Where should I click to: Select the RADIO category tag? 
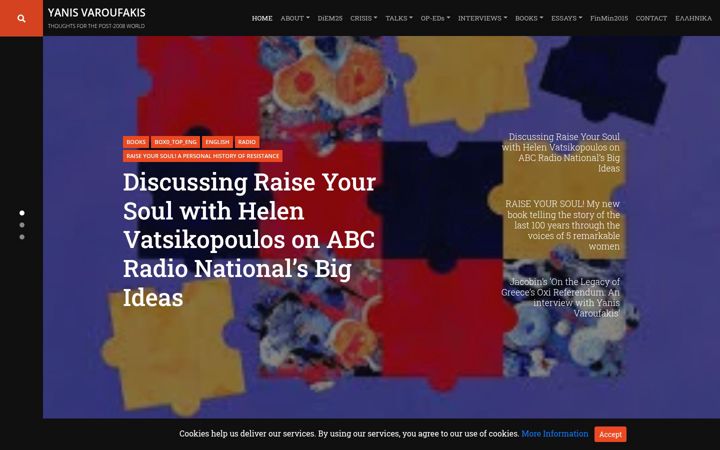tap(247, 142)
